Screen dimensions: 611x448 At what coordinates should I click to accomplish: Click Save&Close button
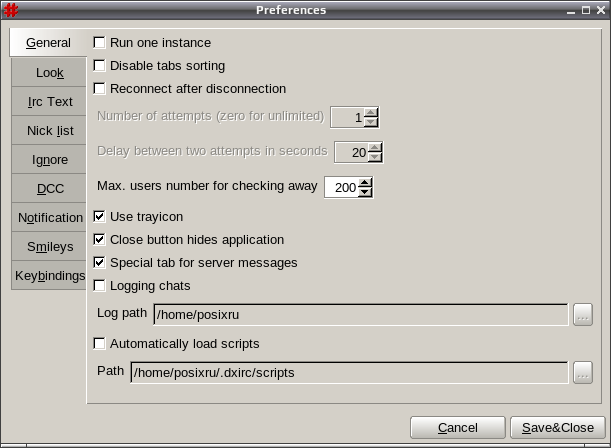[x=558, y=427]
